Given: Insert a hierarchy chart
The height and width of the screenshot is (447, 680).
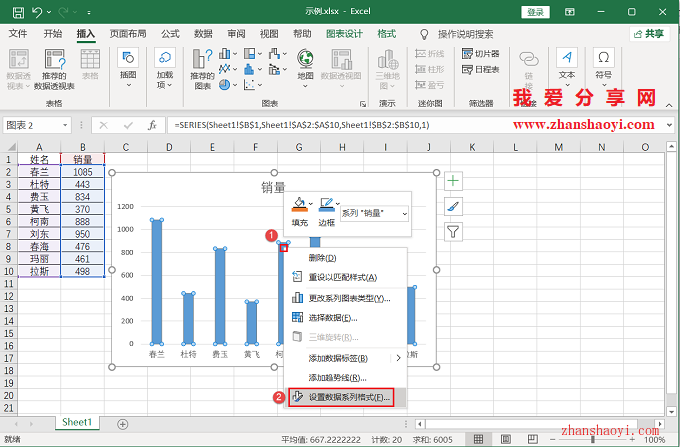Looking at the screenshot, I should point(249,54).
